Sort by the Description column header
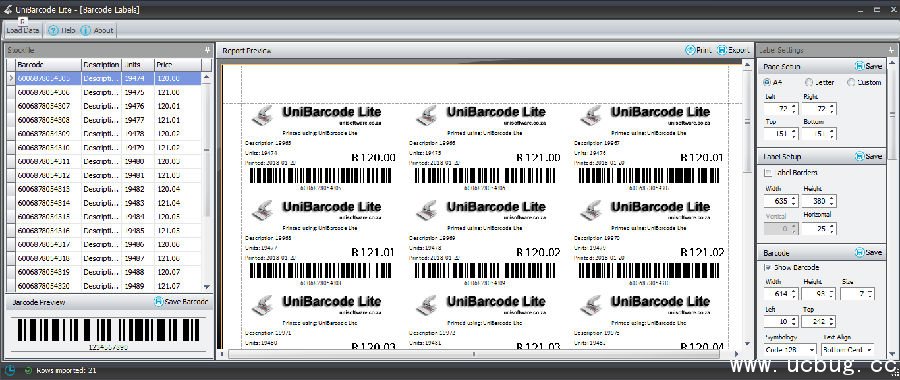The image size is (900, 380). point(102,65)
